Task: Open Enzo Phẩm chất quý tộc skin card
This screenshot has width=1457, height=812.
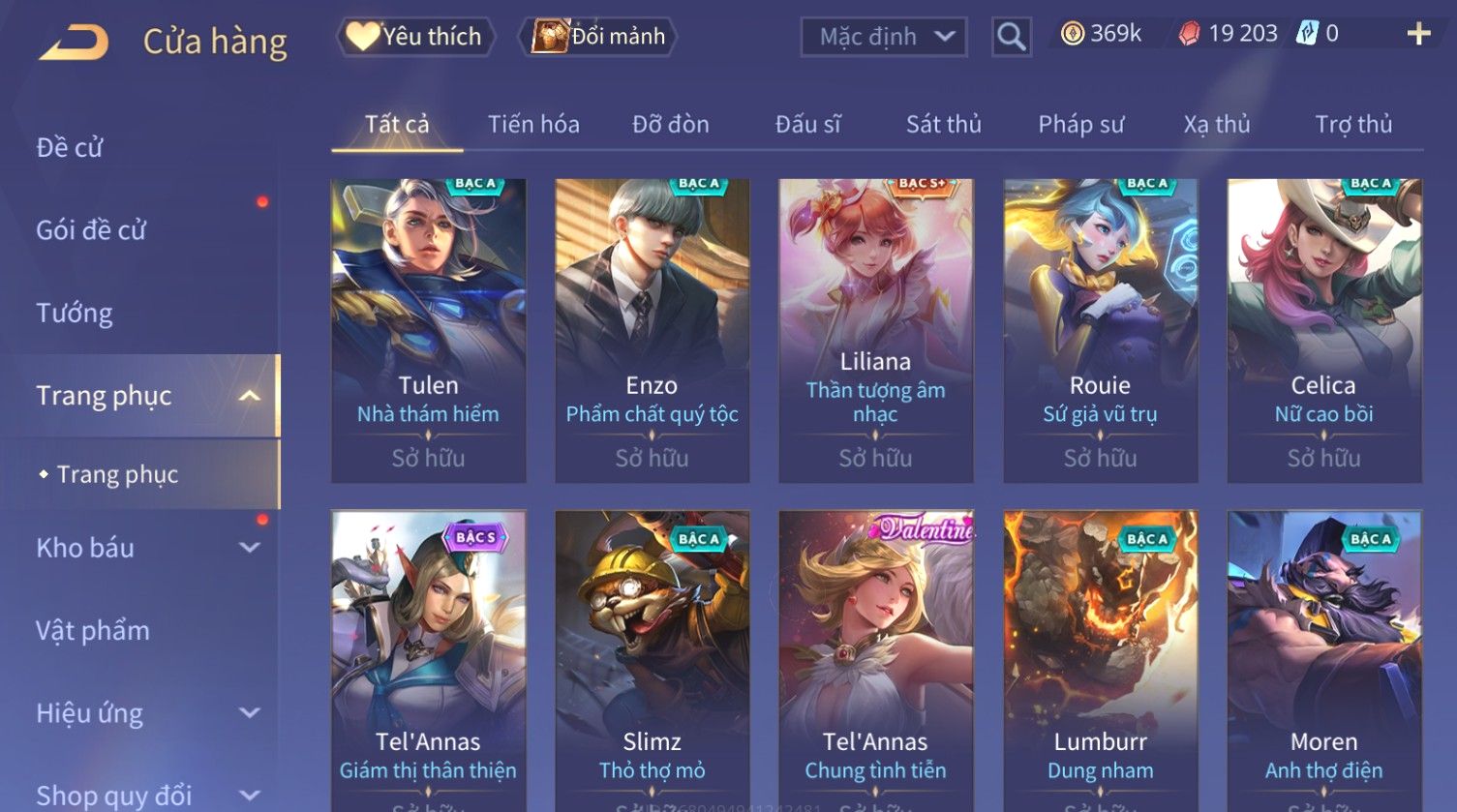Action: 652,330
